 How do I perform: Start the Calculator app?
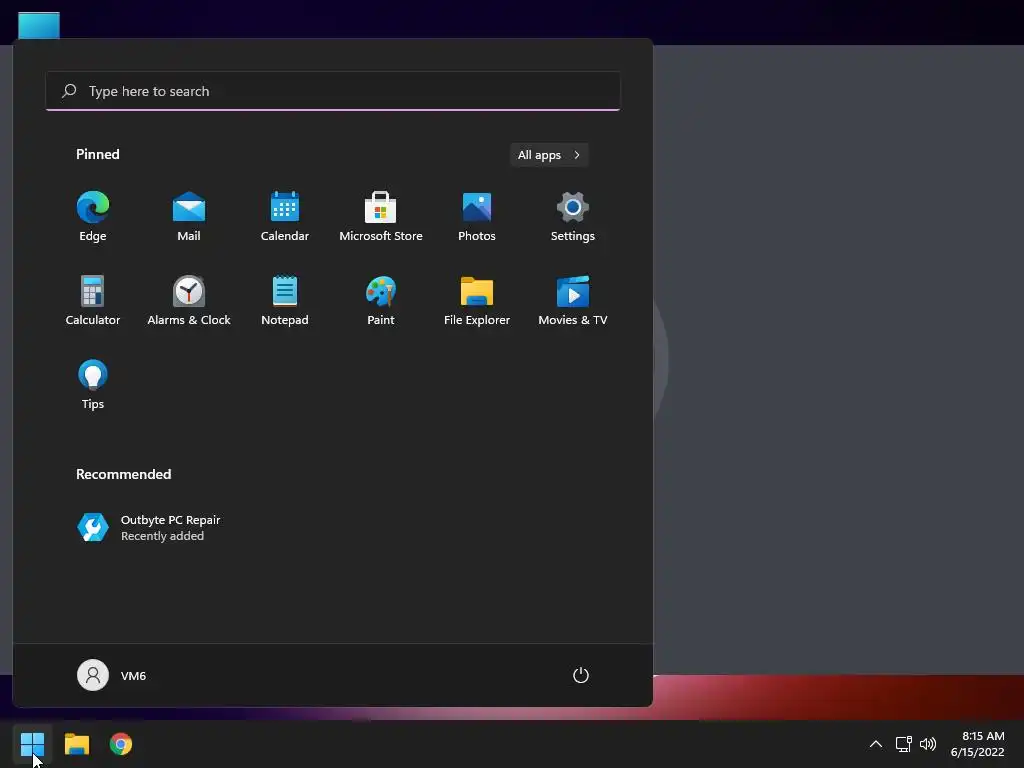tap(93, 300)
